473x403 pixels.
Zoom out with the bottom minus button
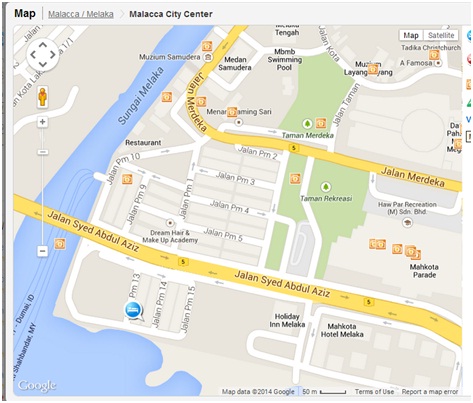[x=42, y=251]
